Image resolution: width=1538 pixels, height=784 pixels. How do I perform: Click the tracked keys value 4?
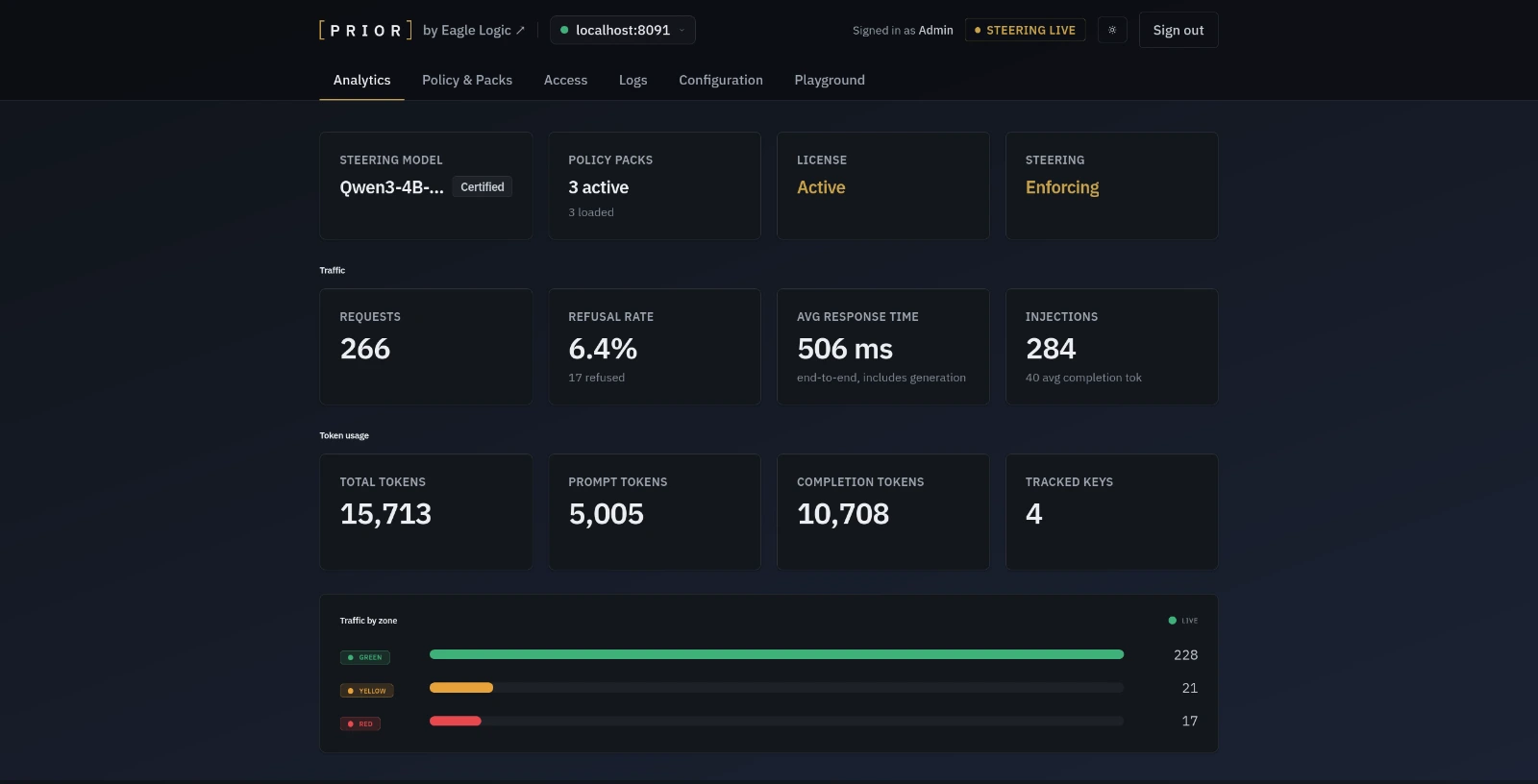pyautogui.click(x=1033, y=514)
